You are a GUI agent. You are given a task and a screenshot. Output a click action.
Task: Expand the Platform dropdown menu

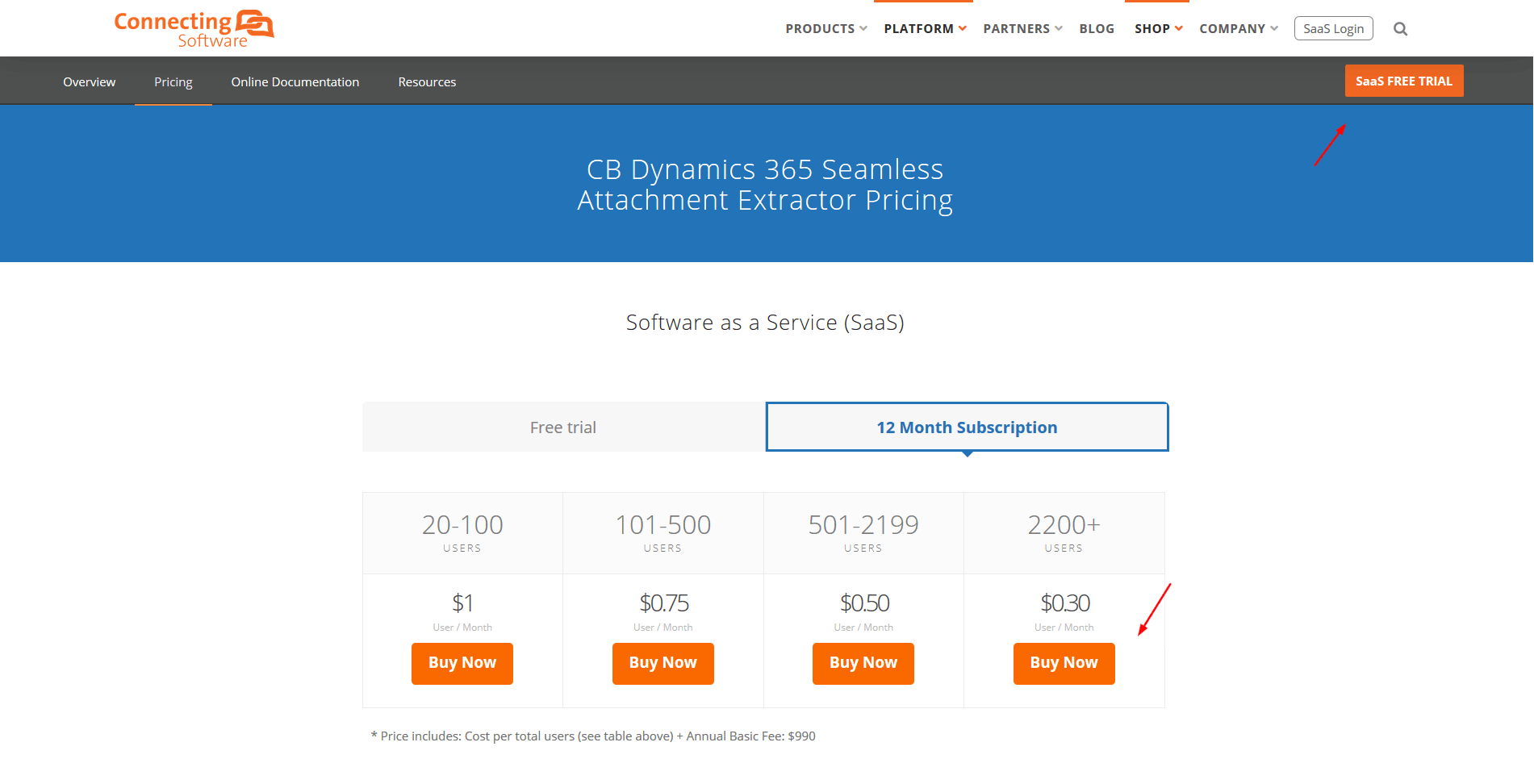(x=925, y=29)
